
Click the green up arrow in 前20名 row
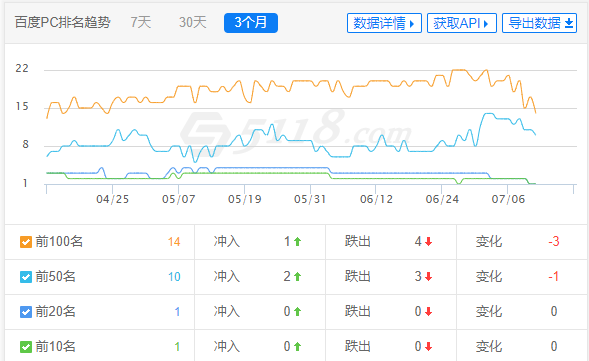click(x=298, y=311)
